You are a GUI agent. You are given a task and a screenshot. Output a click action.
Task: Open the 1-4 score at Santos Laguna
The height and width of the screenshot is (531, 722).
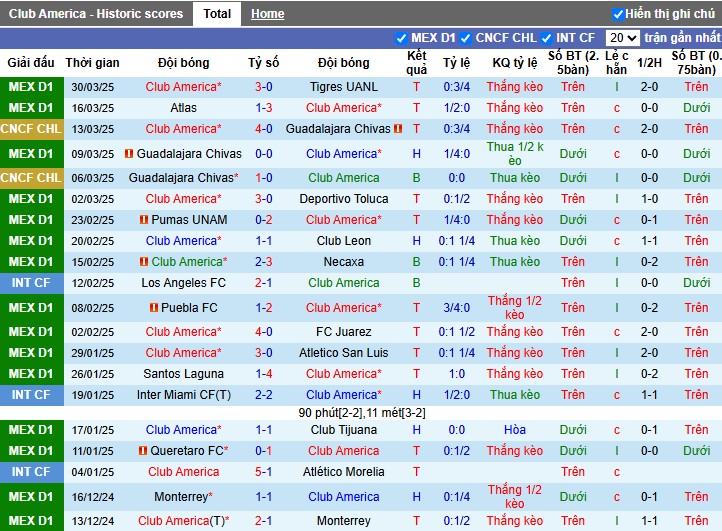263,374
